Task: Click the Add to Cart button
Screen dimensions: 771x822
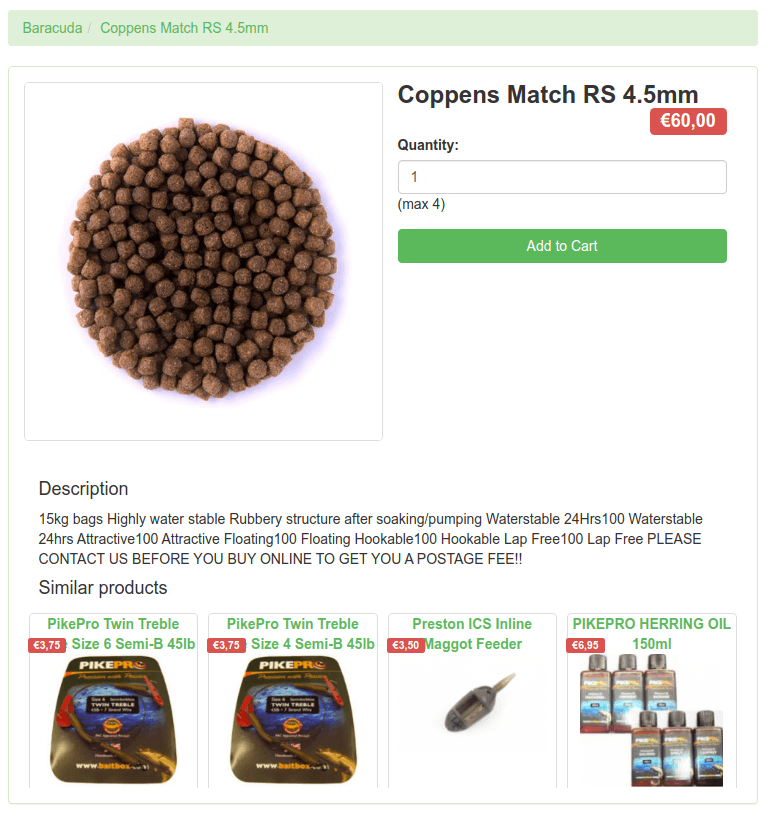Action: tap(562, 246)
